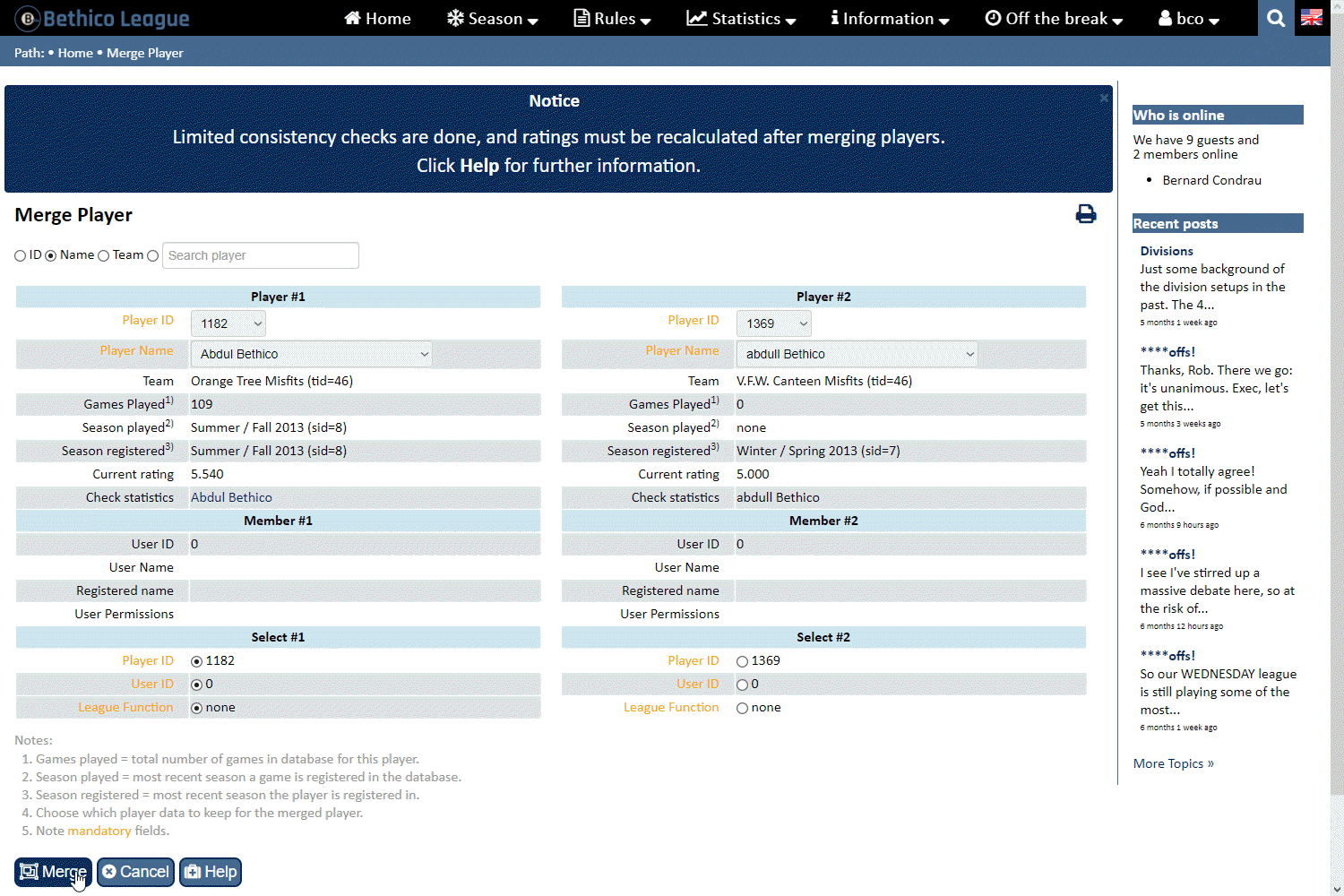Click the Search player input field
This screenshot has width=1344, height=896.
click(260, 255)
